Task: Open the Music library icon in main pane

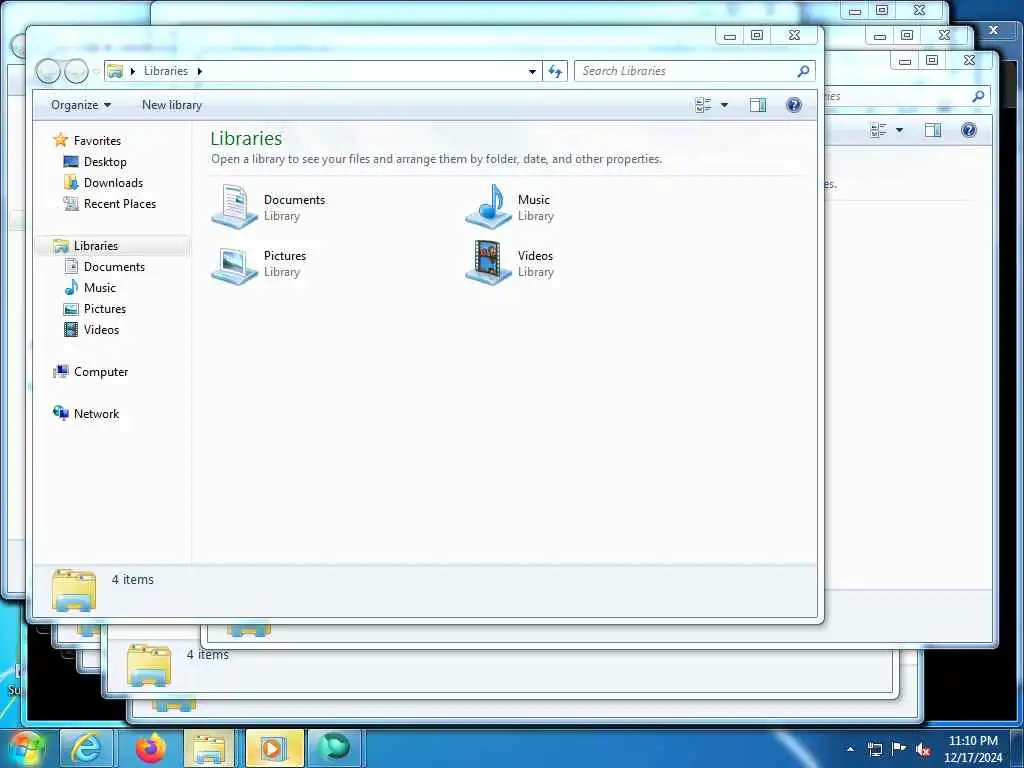Action: (x=488, y=206)
